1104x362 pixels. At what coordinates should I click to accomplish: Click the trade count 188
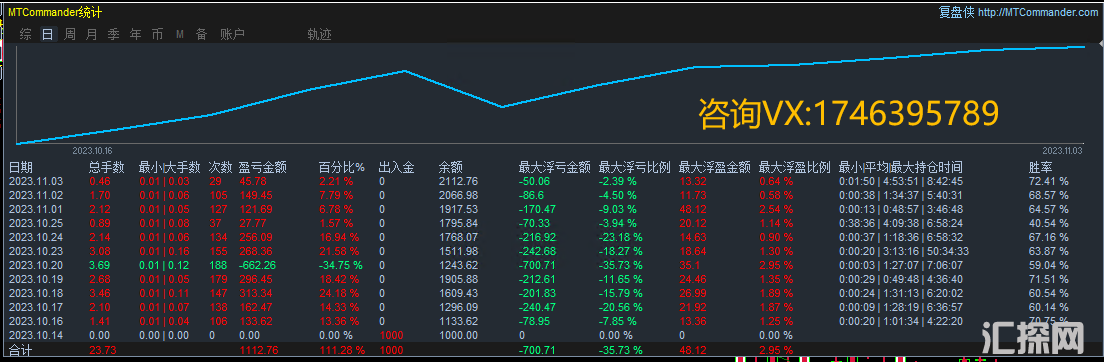coord(218,266)
